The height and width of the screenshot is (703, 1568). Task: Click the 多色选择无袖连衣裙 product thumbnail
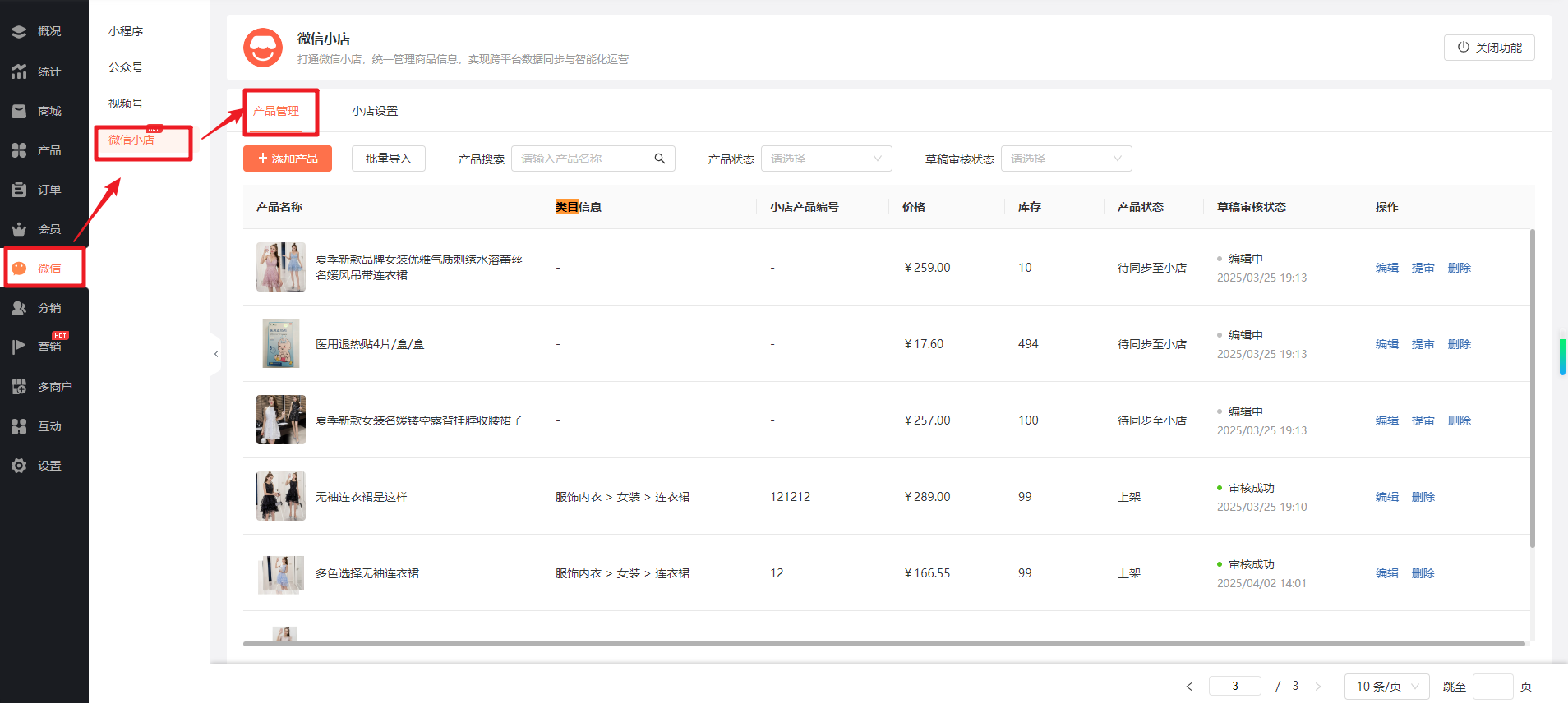point(281,574)
